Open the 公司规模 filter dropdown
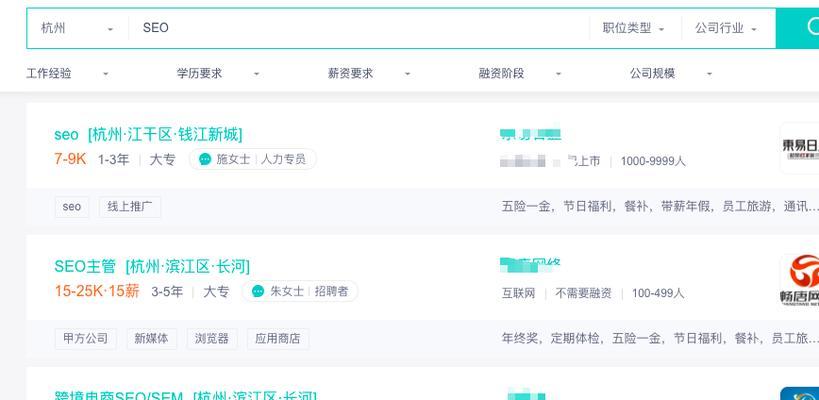 [671, 74]
